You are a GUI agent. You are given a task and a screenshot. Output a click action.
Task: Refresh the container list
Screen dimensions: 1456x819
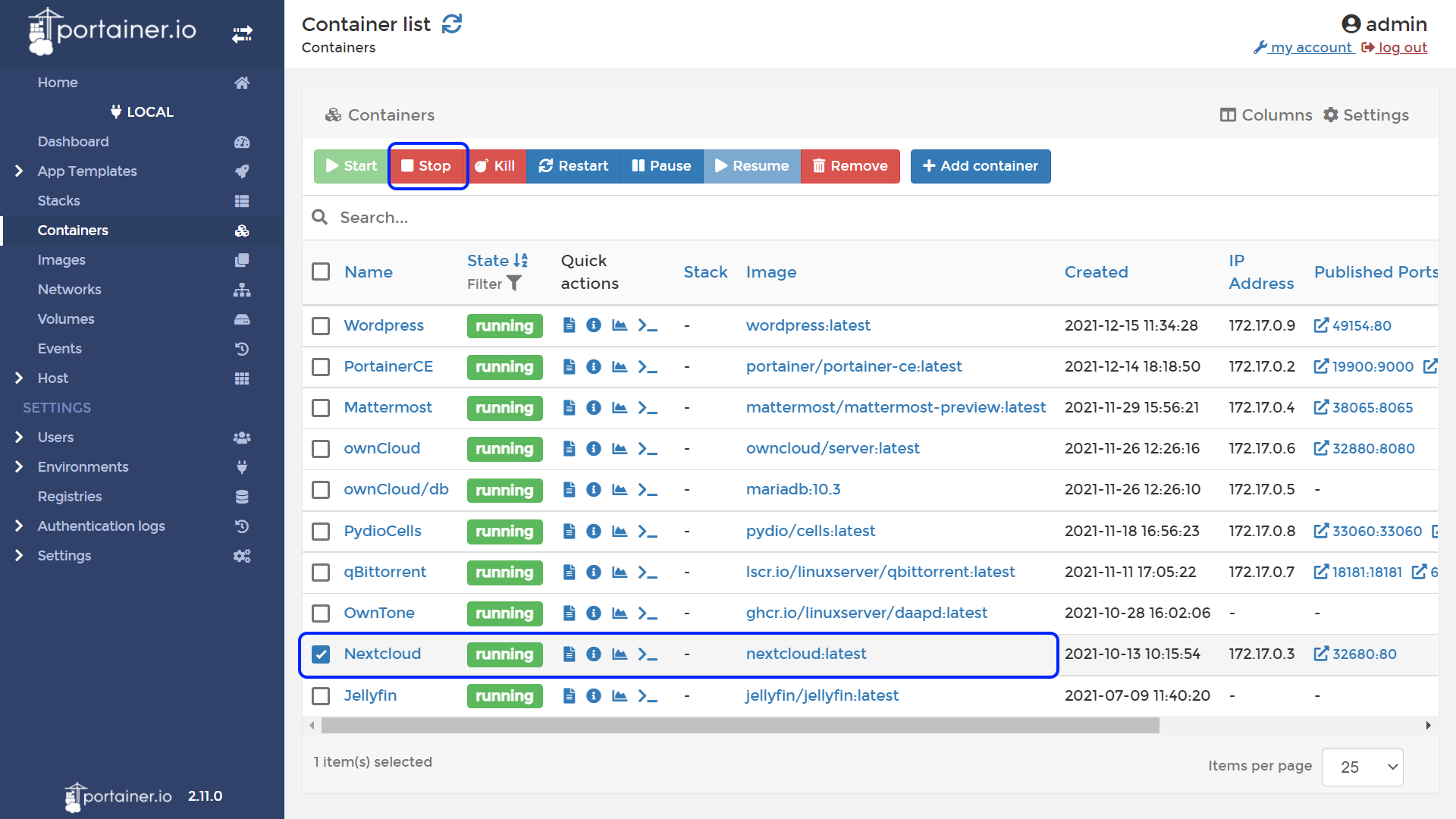tap(452, 24)
